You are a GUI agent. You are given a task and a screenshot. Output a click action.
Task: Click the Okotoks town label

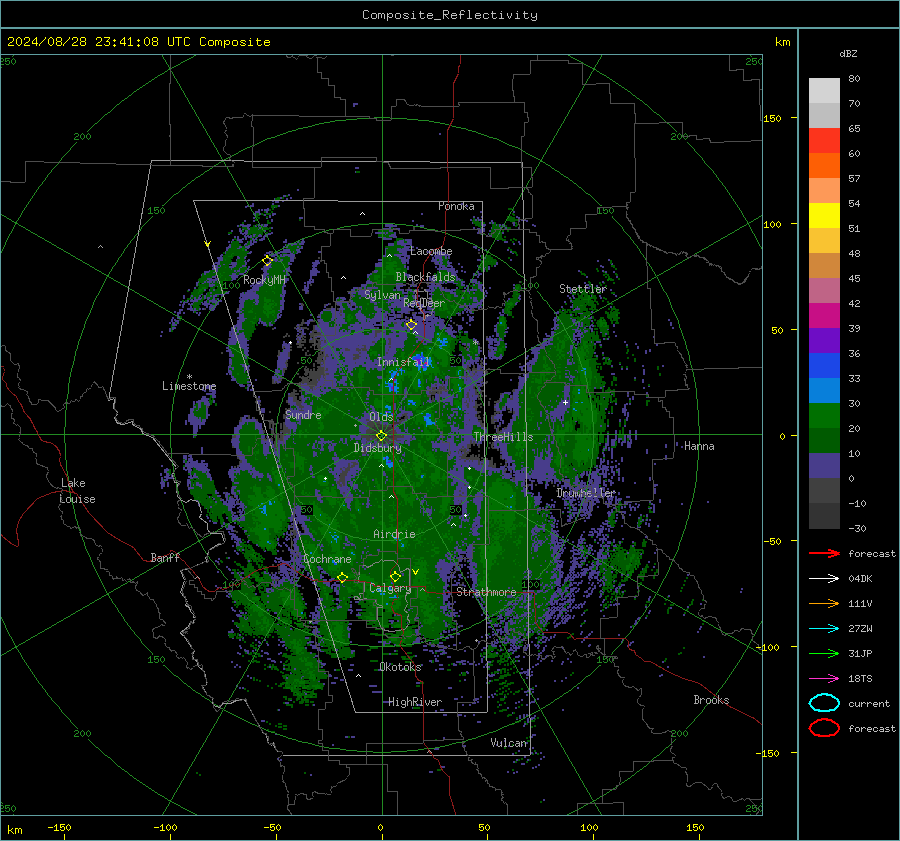[x=400, y=667]
